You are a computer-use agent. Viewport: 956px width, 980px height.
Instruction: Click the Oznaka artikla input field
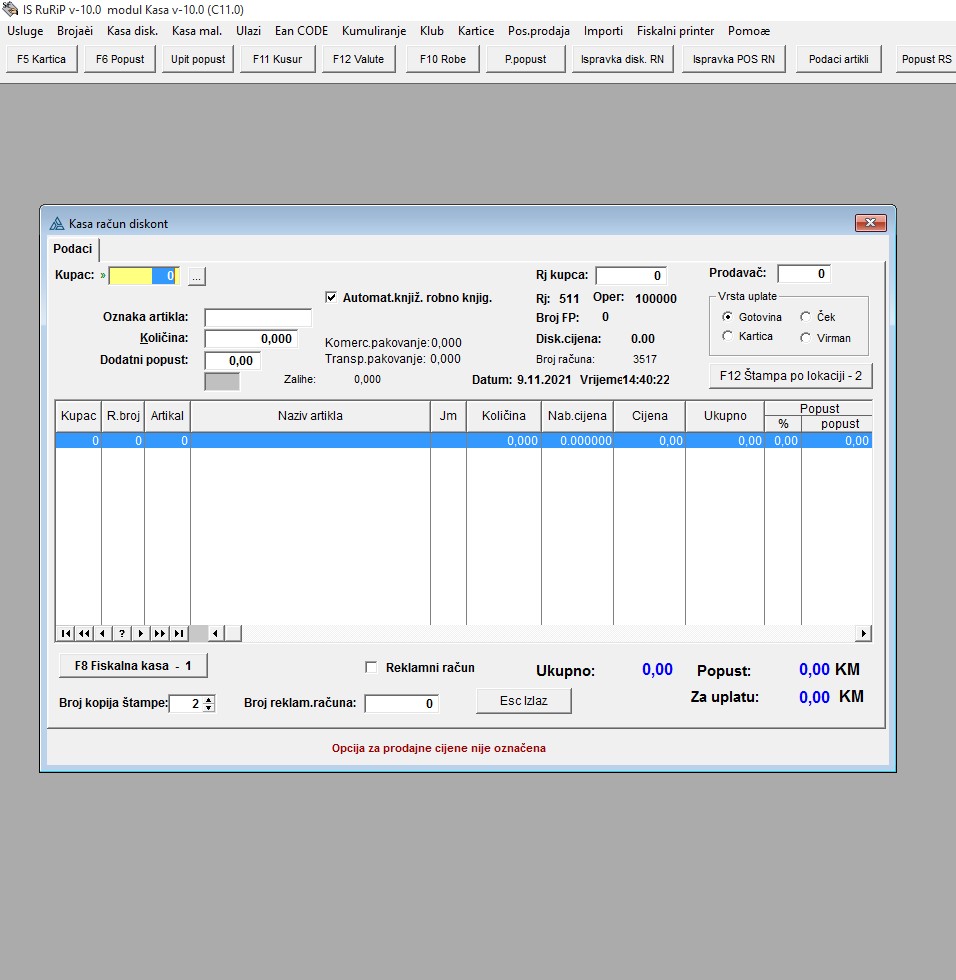pyautogui.click(x=258, y=317)
